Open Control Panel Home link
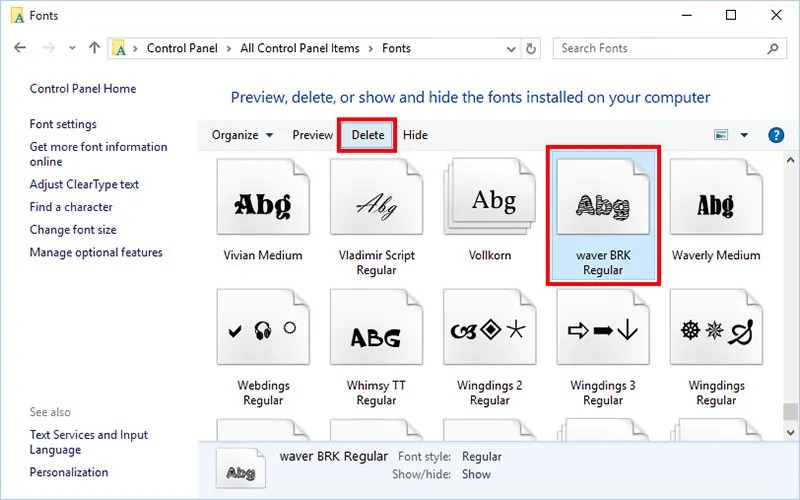 (83, 89)
